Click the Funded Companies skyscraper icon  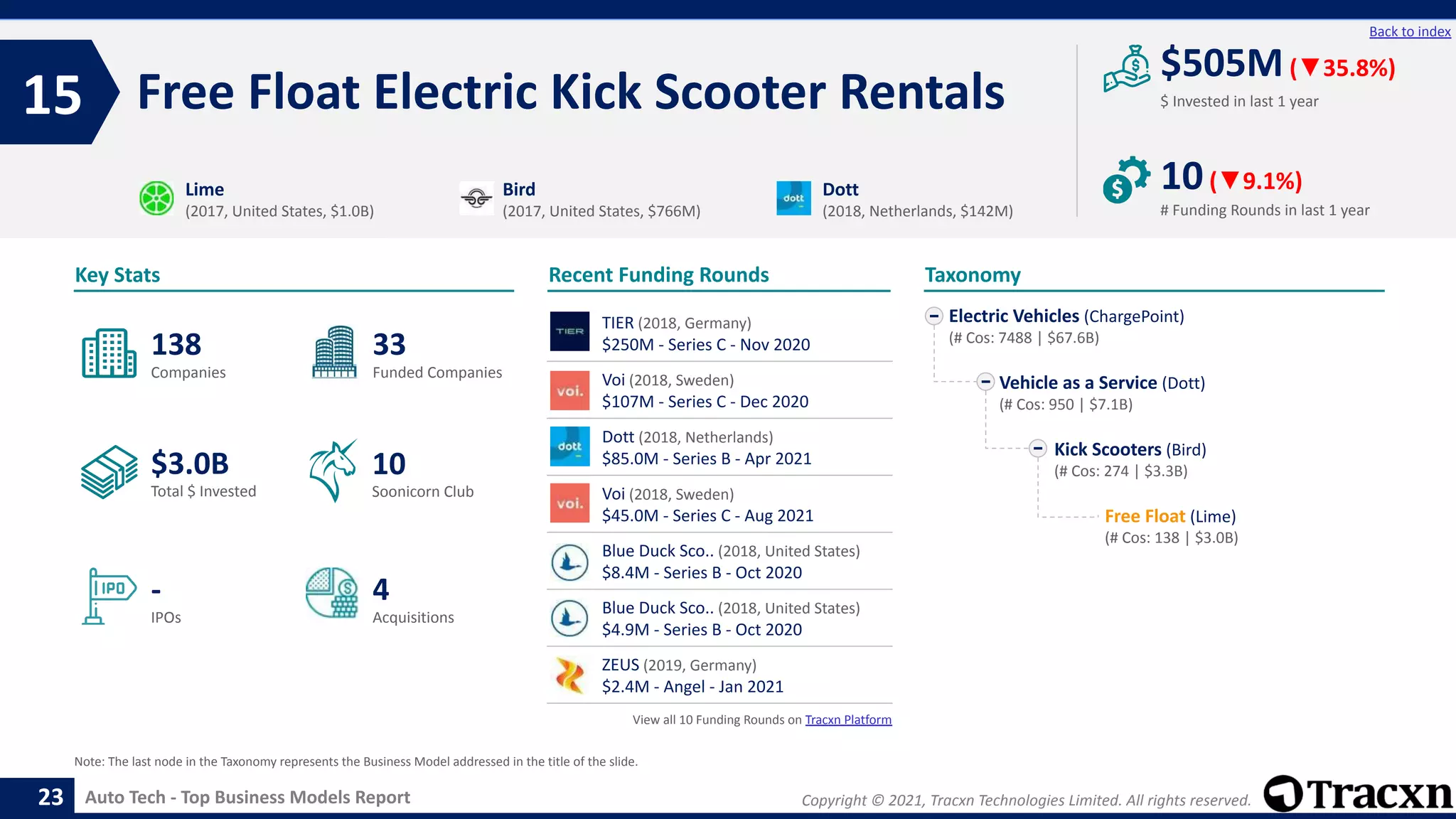point(334,352)
